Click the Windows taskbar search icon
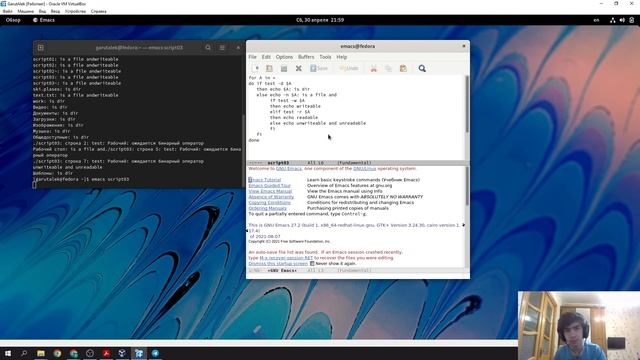 pos(24,353)
